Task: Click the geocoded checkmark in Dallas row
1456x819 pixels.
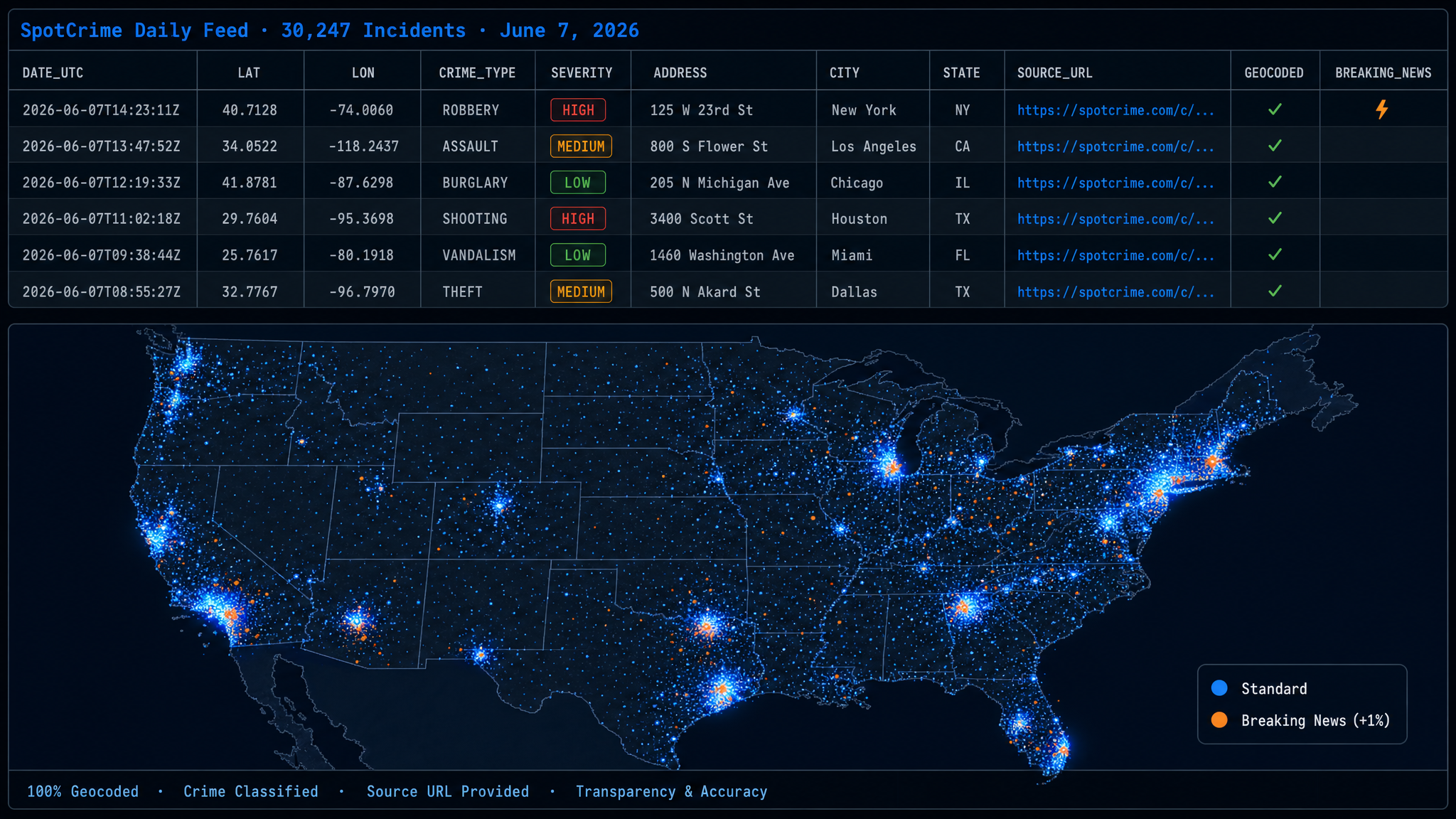Action: (1275, 291)
